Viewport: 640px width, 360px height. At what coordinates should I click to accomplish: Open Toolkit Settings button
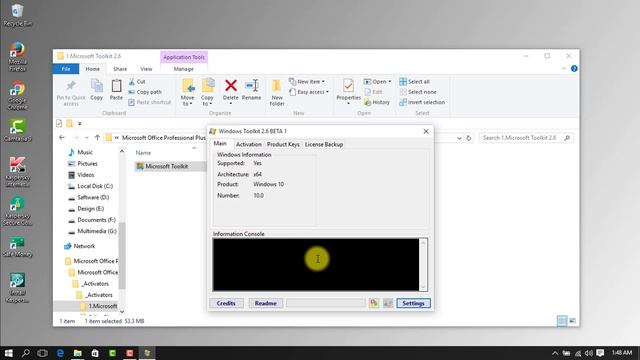click(413, 303)
